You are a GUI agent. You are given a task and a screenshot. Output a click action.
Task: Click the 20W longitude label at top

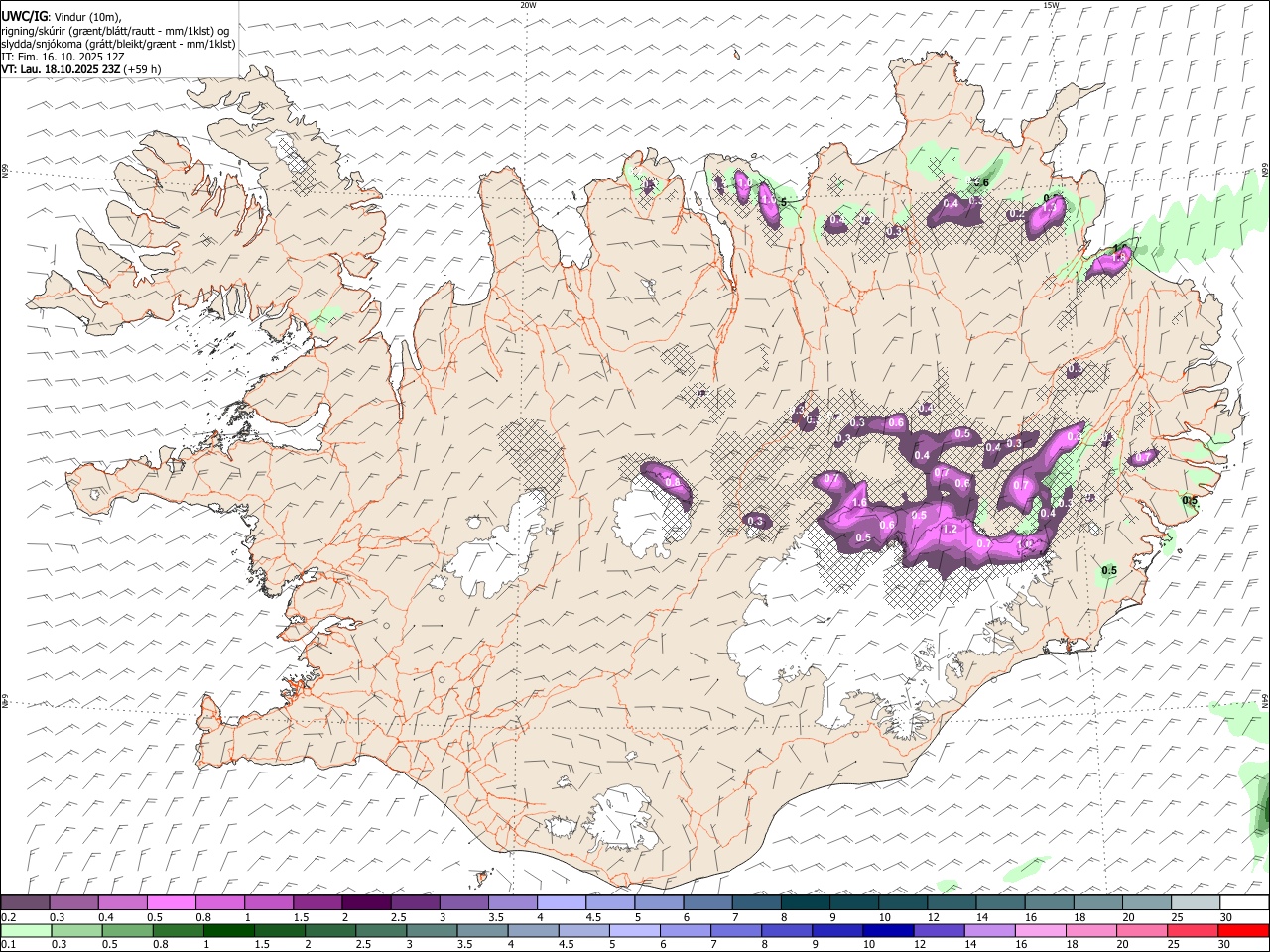[x=528, y=5]
